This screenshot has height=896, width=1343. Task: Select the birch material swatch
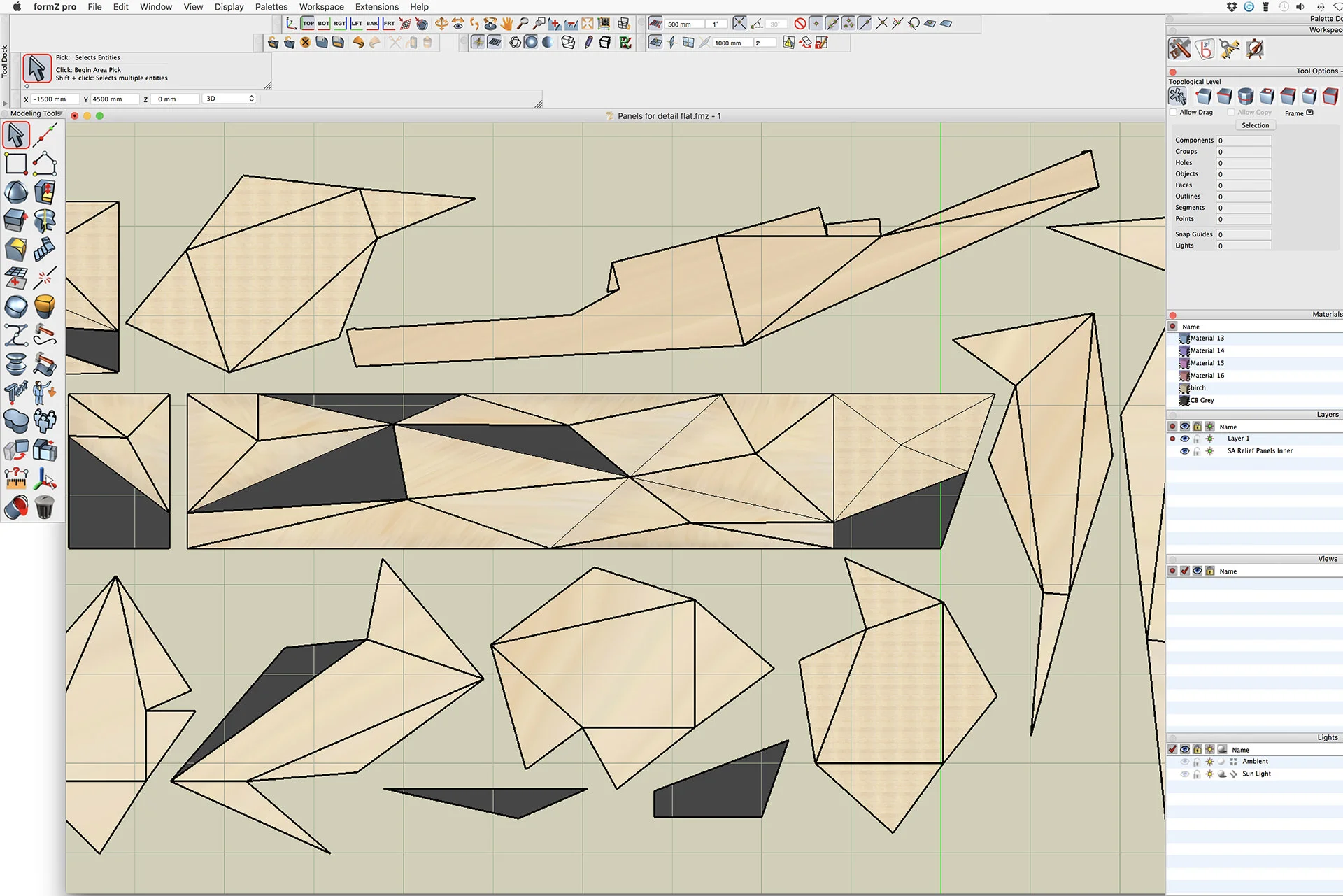pos(1184,388)
